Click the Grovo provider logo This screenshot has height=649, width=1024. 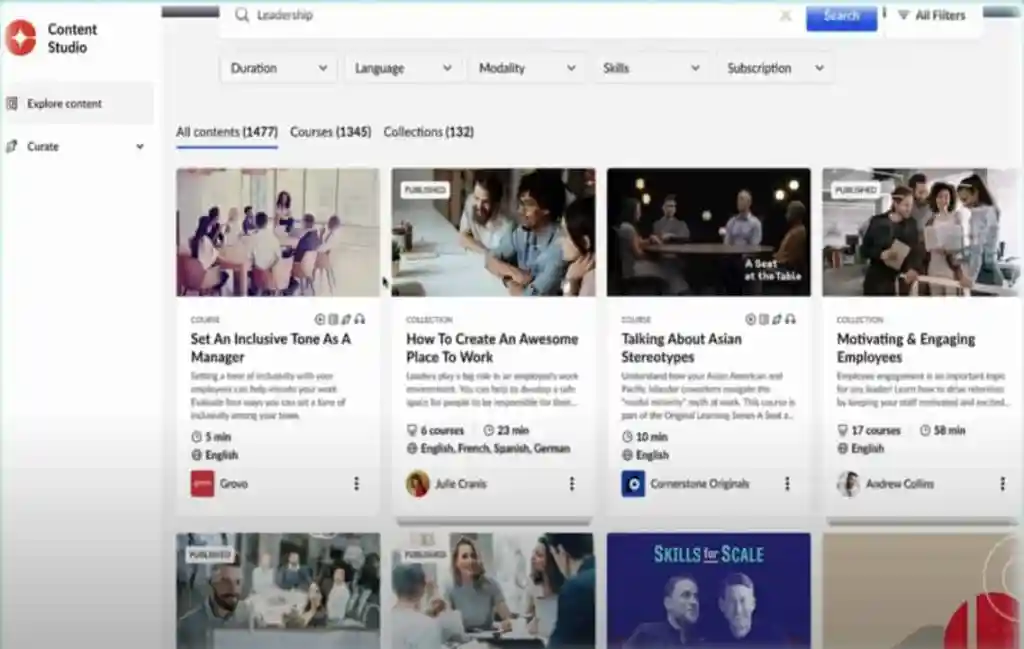pyautogui.click(x=202, y=484)
